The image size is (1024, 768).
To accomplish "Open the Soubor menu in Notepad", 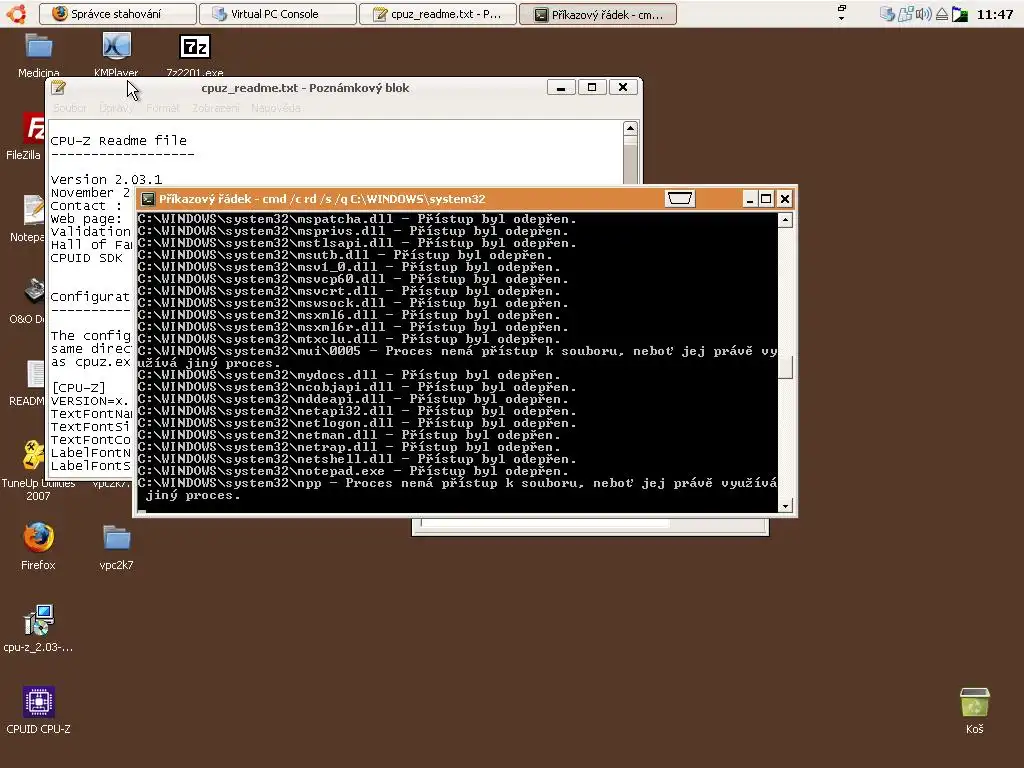I will (69, 108).
